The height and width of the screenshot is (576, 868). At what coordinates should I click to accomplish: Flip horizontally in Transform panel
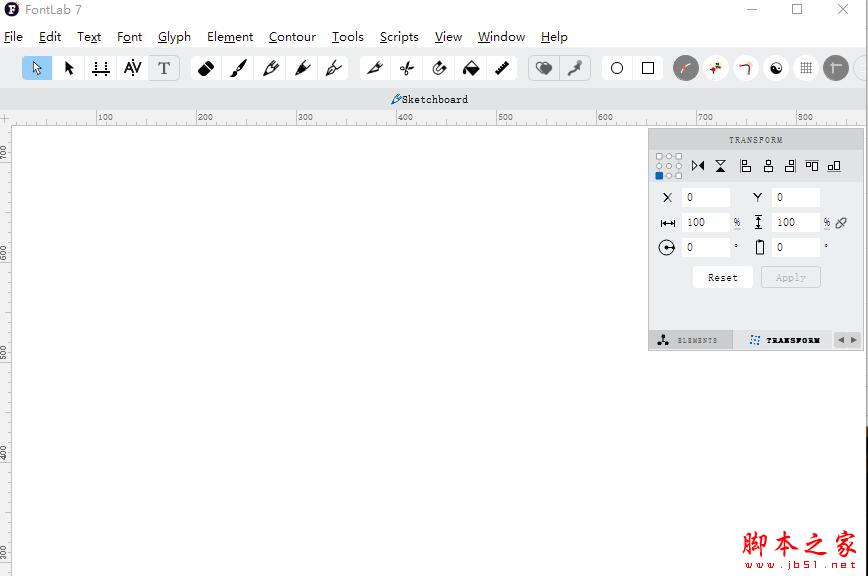[698, 165]
